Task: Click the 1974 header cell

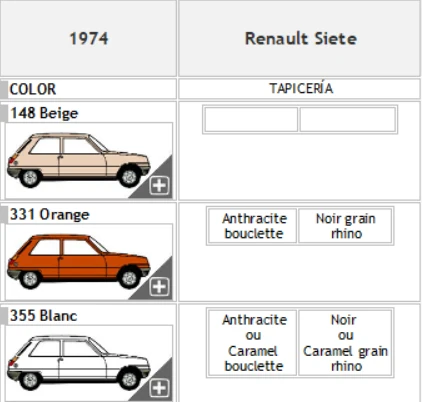Action: [88, 38]
